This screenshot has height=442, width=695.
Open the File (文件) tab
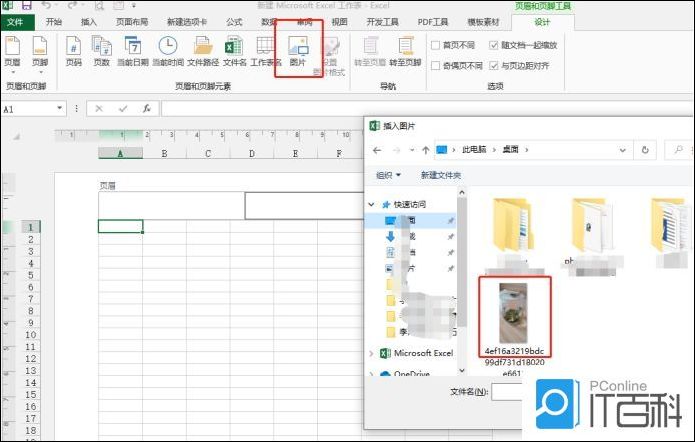[15, 22]
